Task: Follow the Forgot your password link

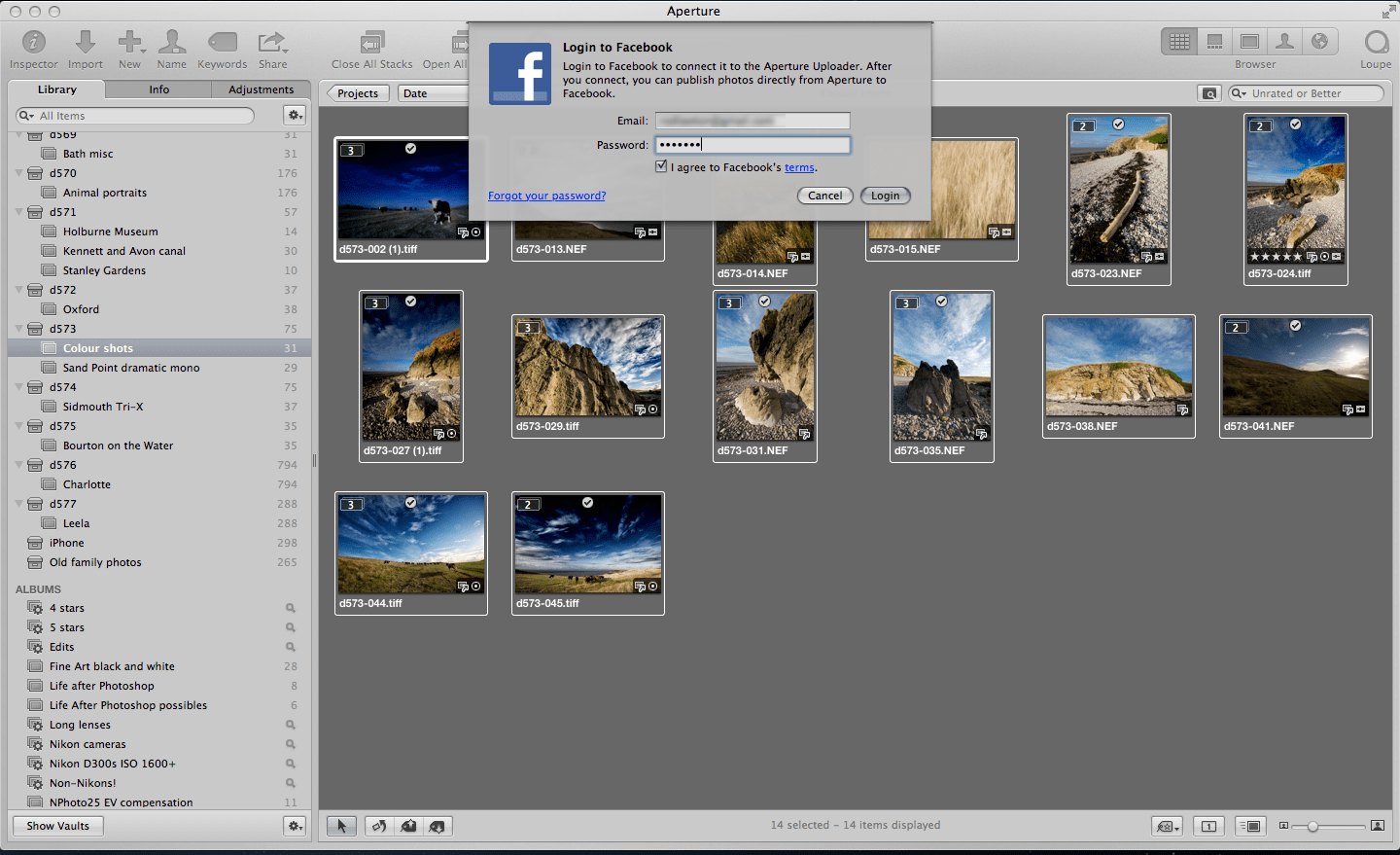Action: click(x=546, y=196)
